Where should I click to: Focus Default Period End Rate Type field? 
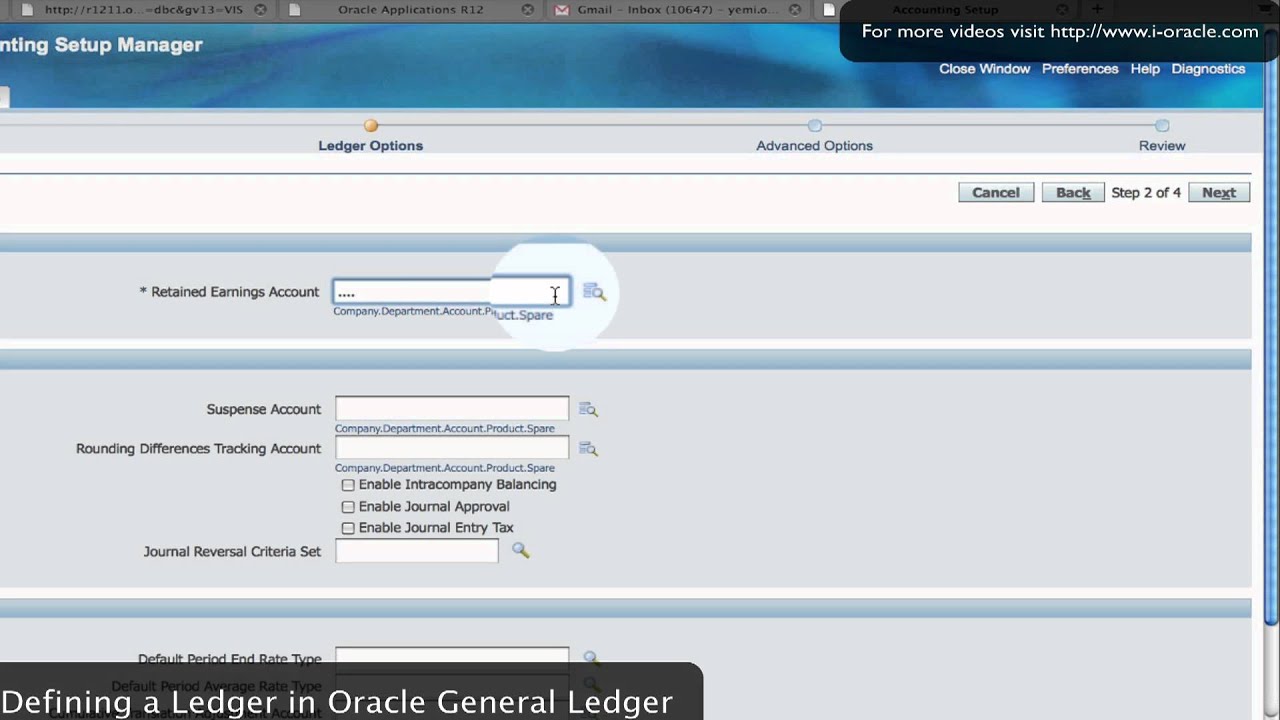(x=452, y=657)
